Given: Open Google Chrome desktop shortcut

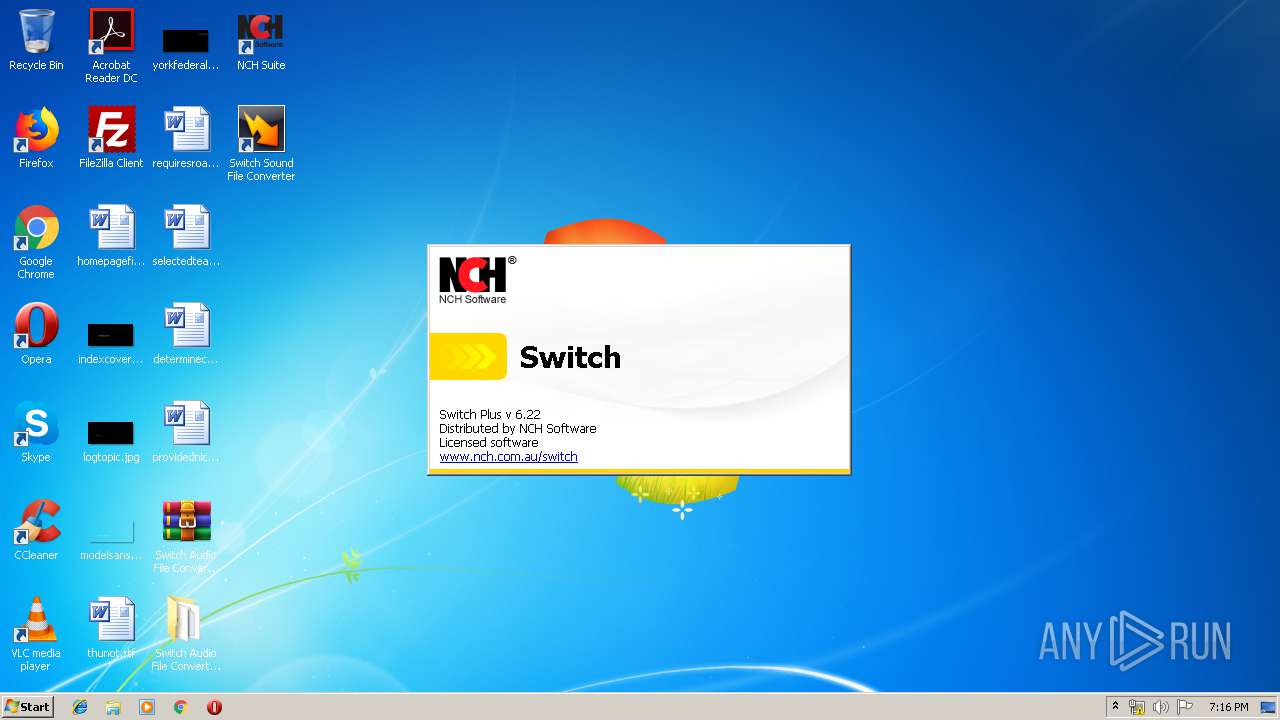Looking at the screenshot, I should coord(36,242).
